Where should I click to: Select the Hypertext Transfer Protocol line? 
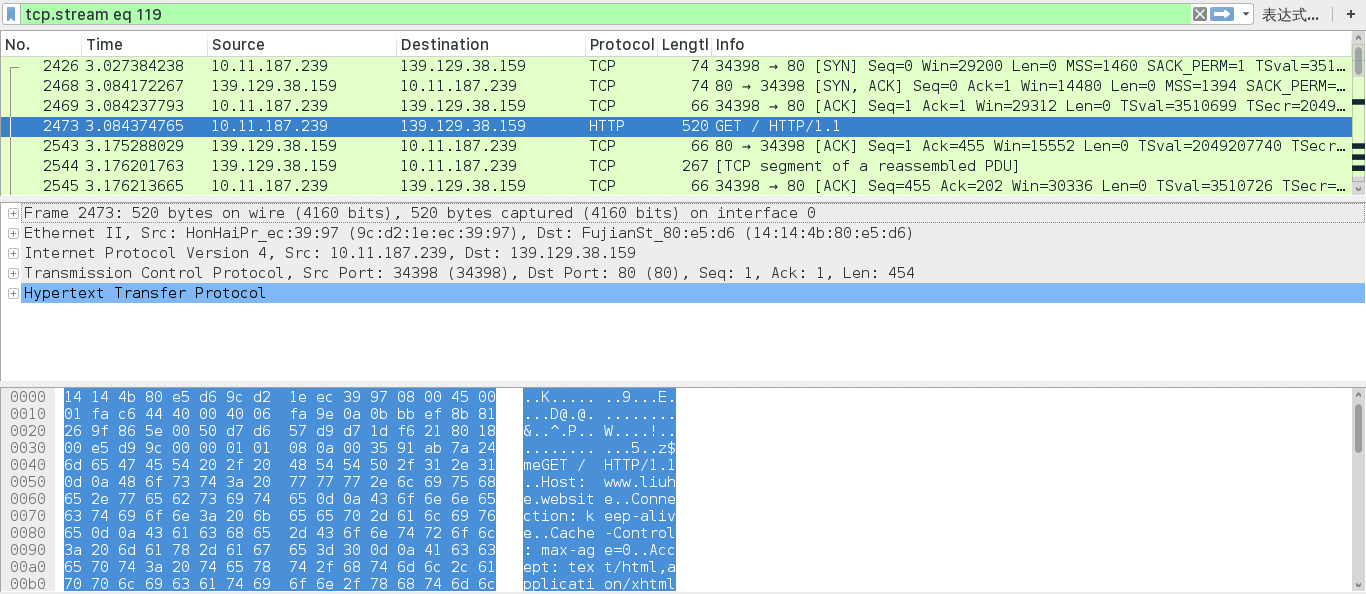692,293
